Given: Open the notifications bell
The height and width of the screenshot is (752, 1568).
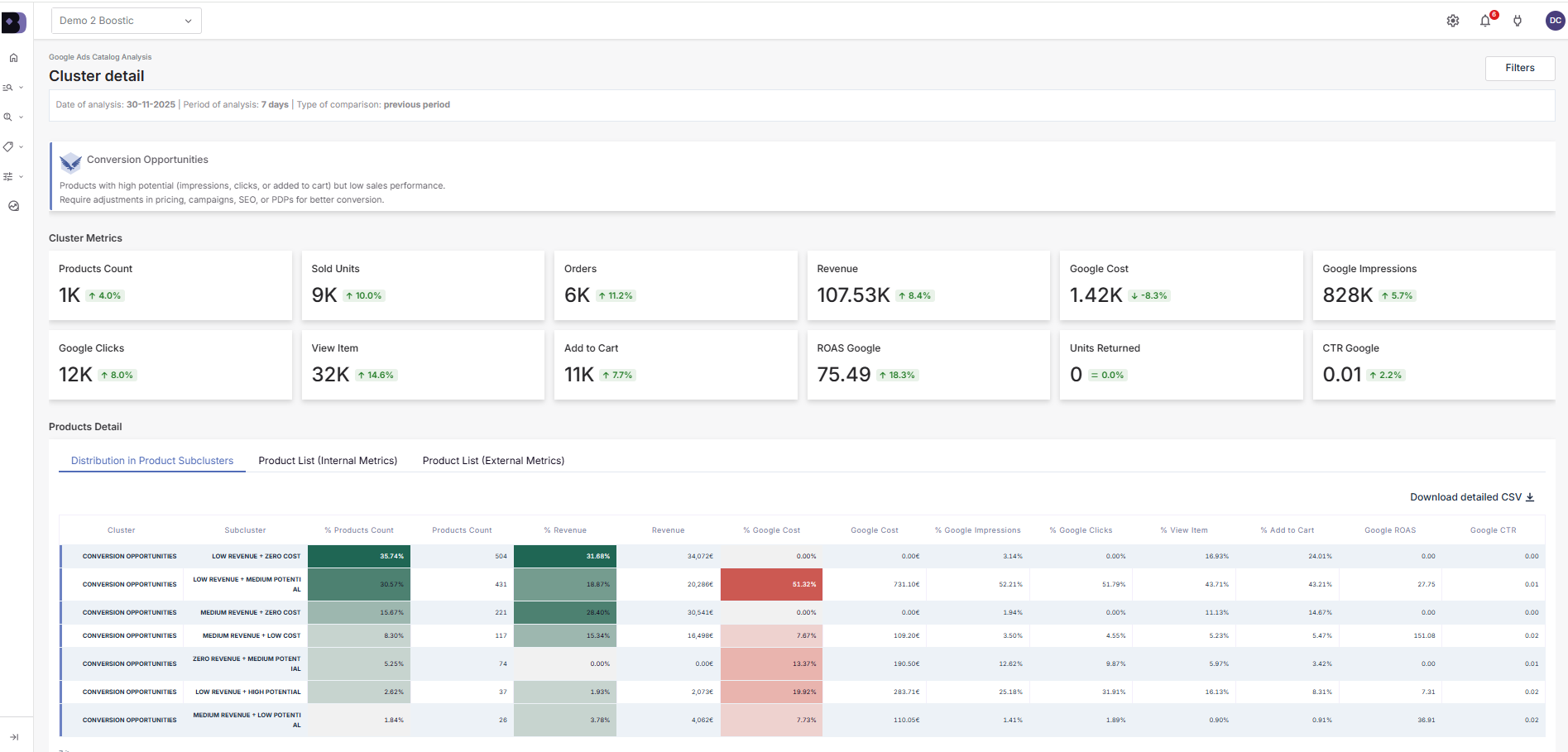Looking at the screenshot, I should click(1485, 21).
